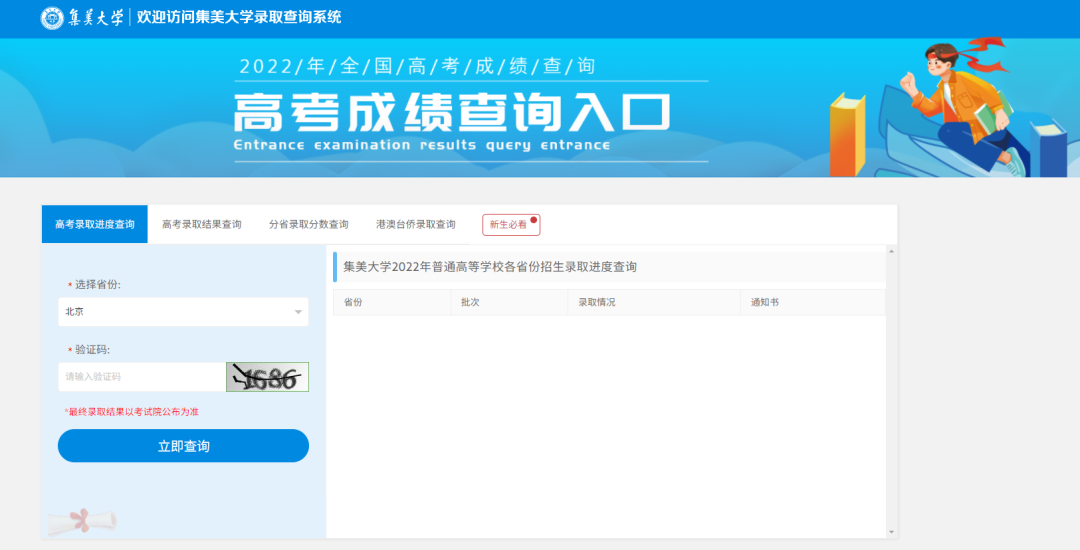Open the 分省录取分数查询 tab
Viewport: 1080px width, 550px height.
309,224
